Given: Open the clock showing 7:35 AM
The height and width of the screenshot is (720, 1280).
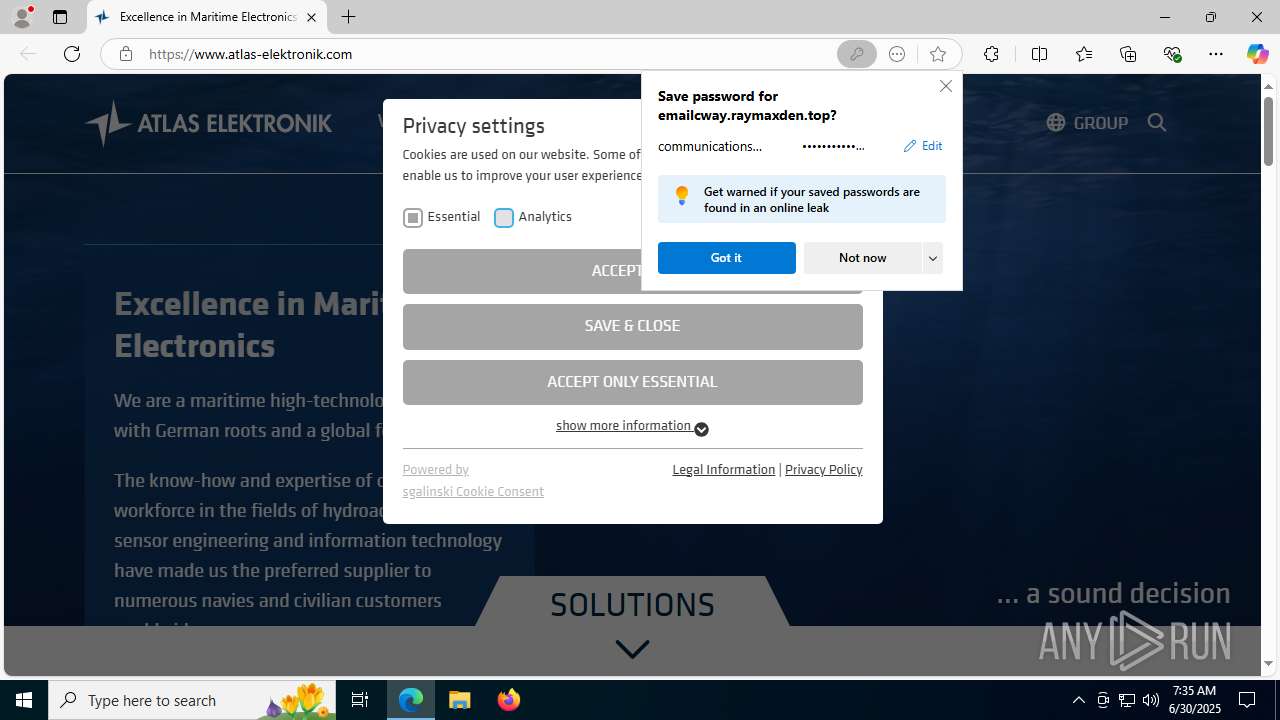Looking at the screenshot, I should (x=1195, y=700).
